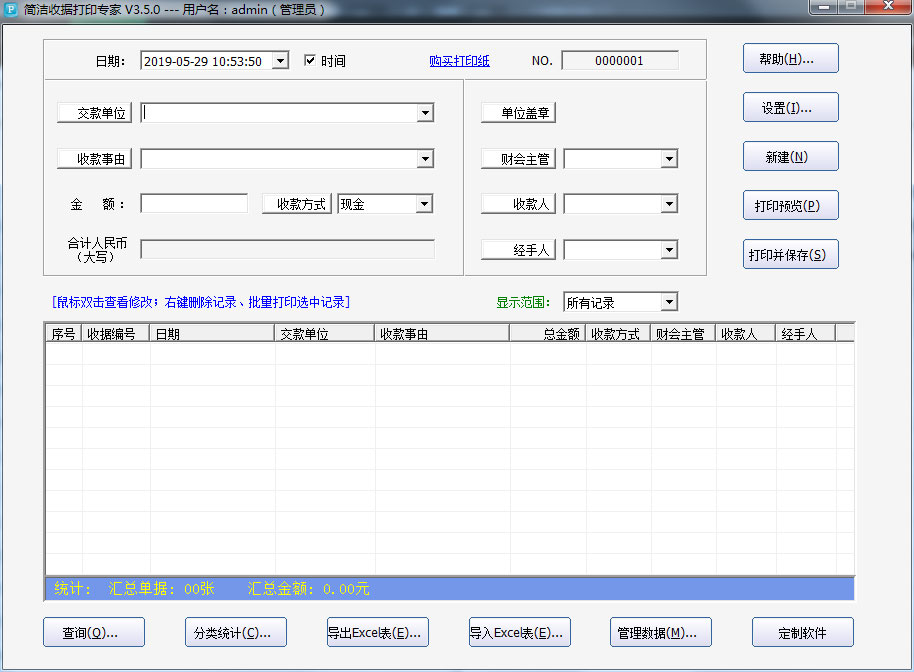Viewport: 914px width, 672px height.
Task: Click the 收款事由 text input
Action: (279, 159)
